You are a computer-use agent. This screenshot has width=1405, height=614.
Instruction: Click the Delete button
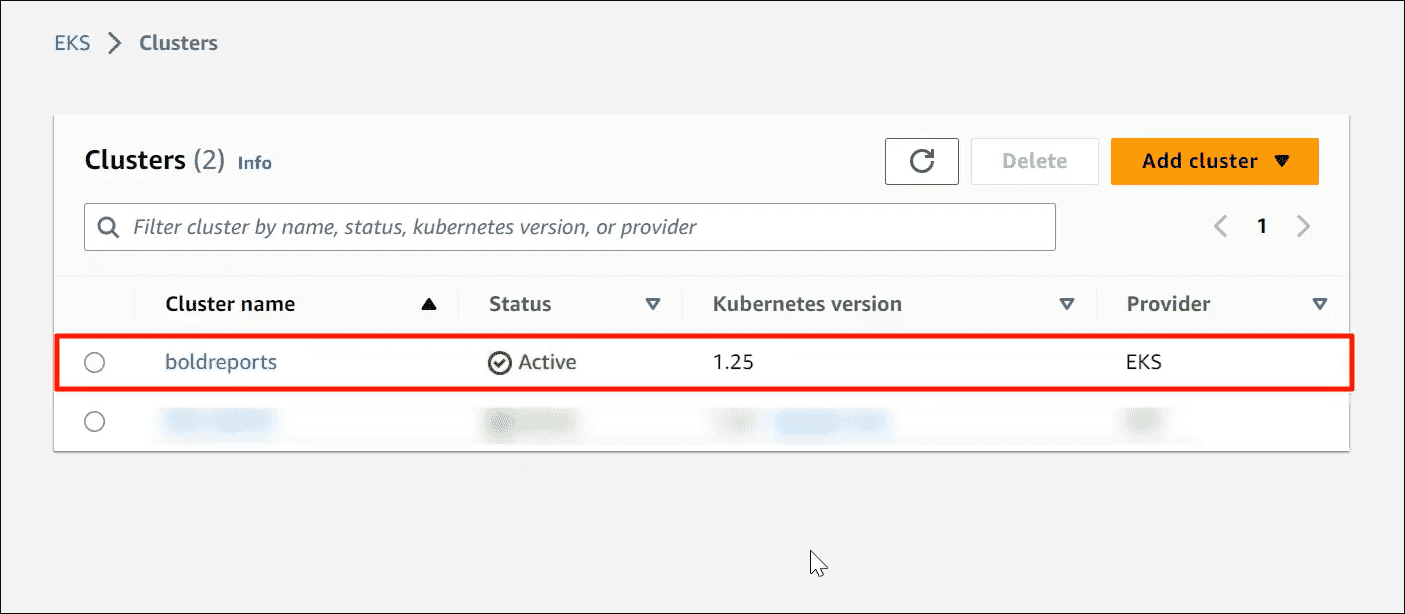tap(1034, 161)
